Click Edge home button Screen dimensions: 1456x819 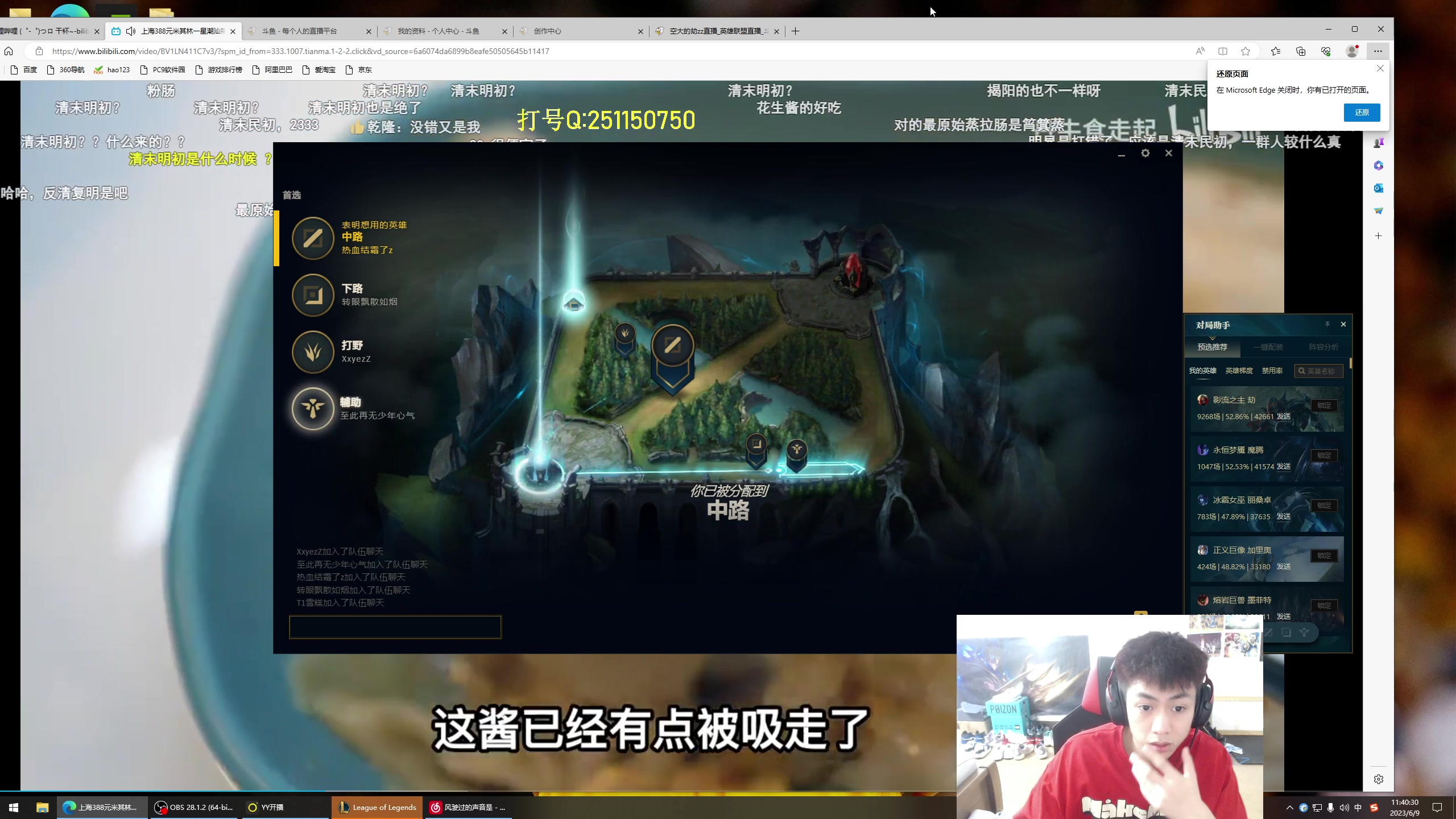(9, 51)
